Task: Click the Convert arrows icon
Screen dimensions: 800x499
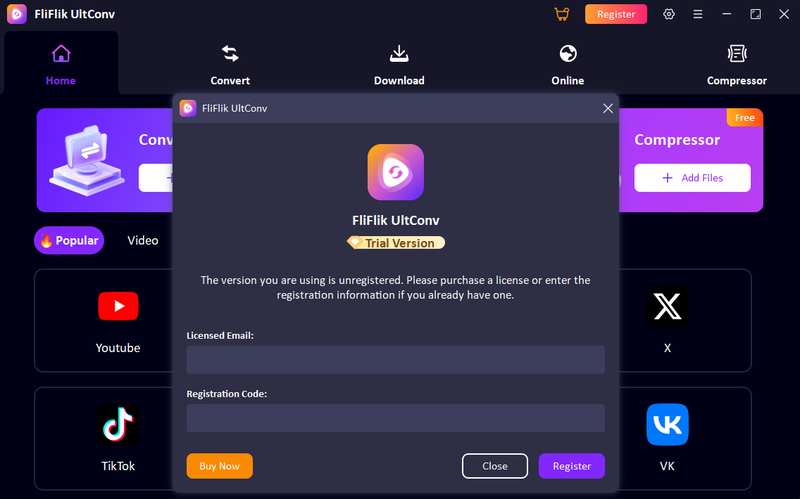Action: [x=230, y=53]
